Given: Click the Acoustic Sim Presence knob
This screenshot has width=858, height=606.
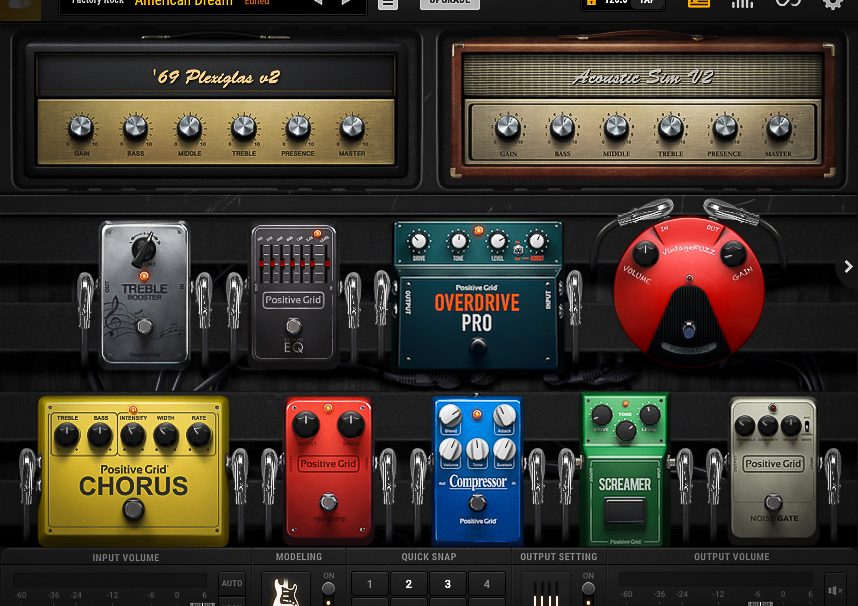Looking at the screenshot, I should (724, 128).
